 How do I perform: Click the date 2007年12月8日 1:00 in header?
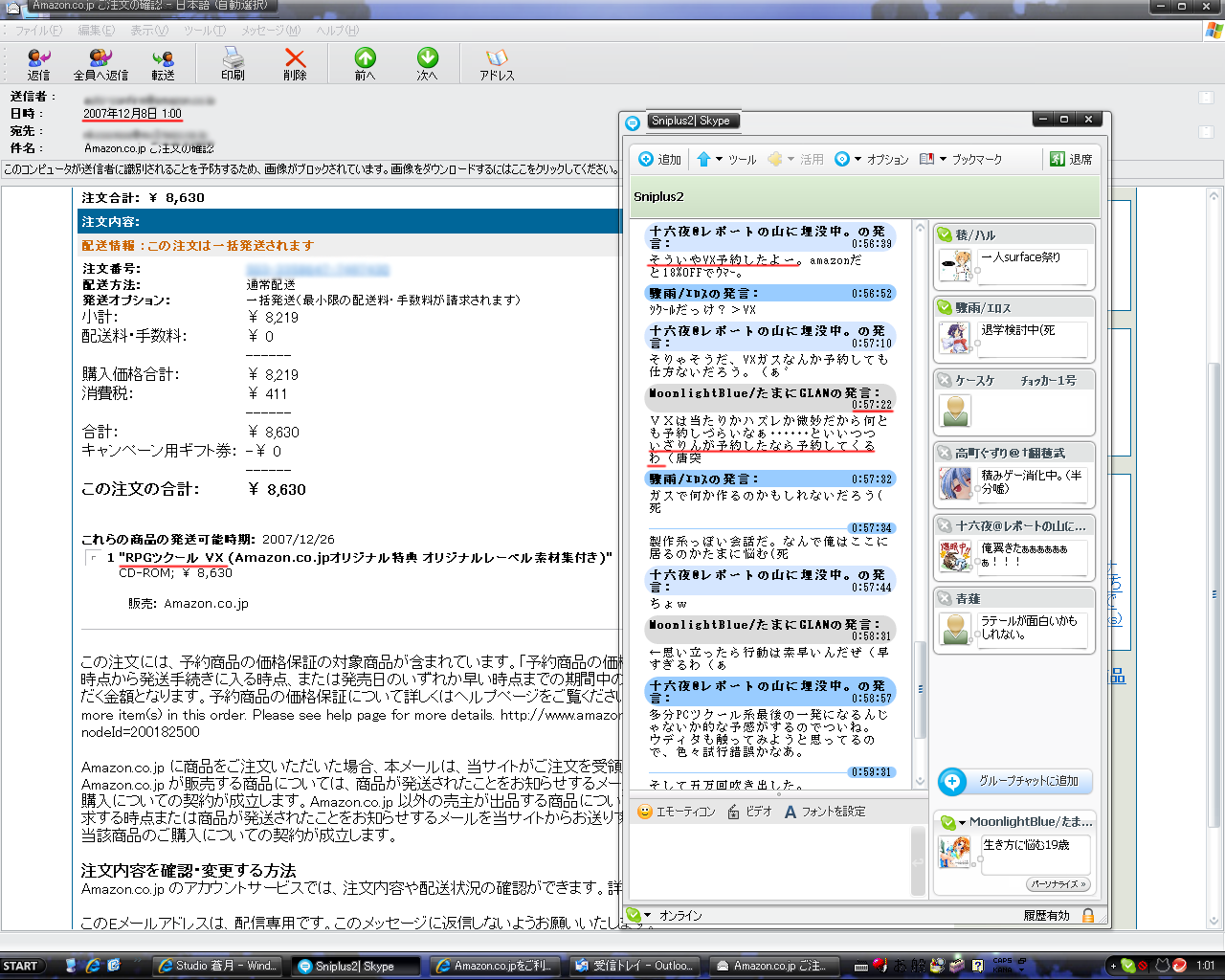pos(132,114)
